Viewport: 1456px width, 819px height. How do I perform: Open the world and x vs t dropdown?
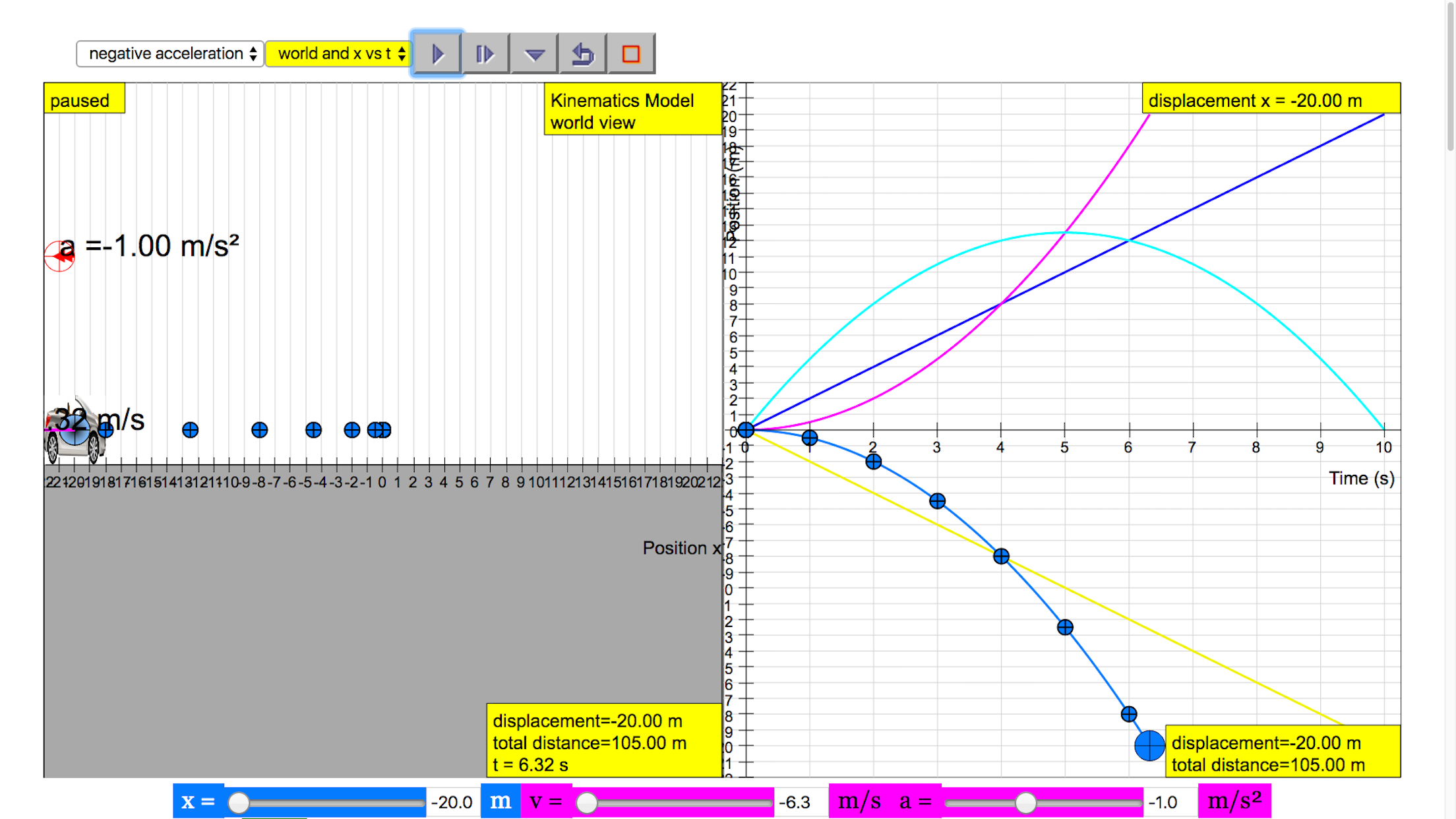pos(340,53)
